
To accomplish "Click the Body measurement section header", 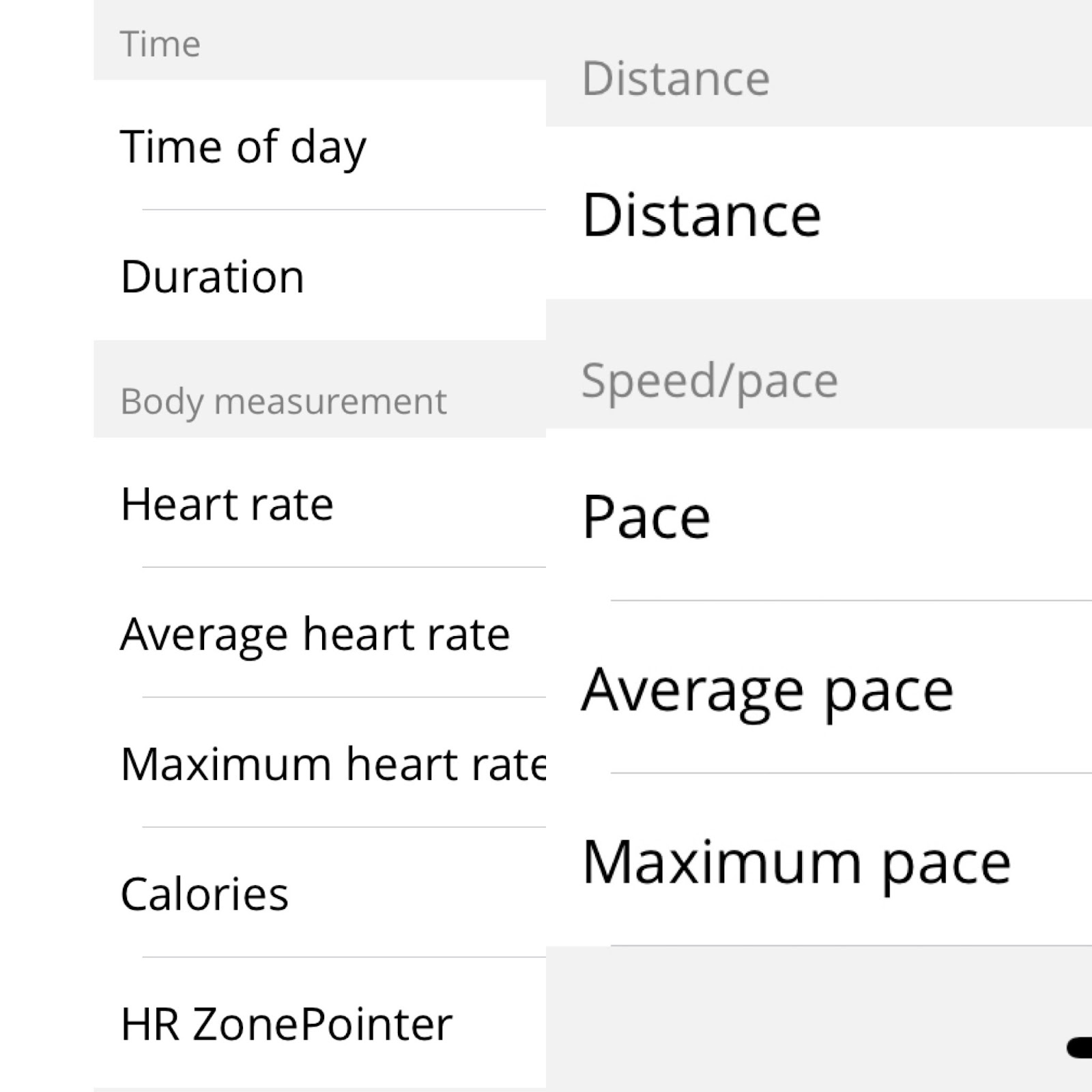I will [283, 401].
